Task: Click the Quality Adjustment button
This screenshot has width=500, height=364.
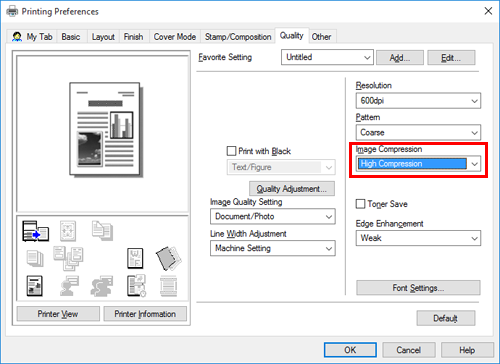Action: point(292,189)
